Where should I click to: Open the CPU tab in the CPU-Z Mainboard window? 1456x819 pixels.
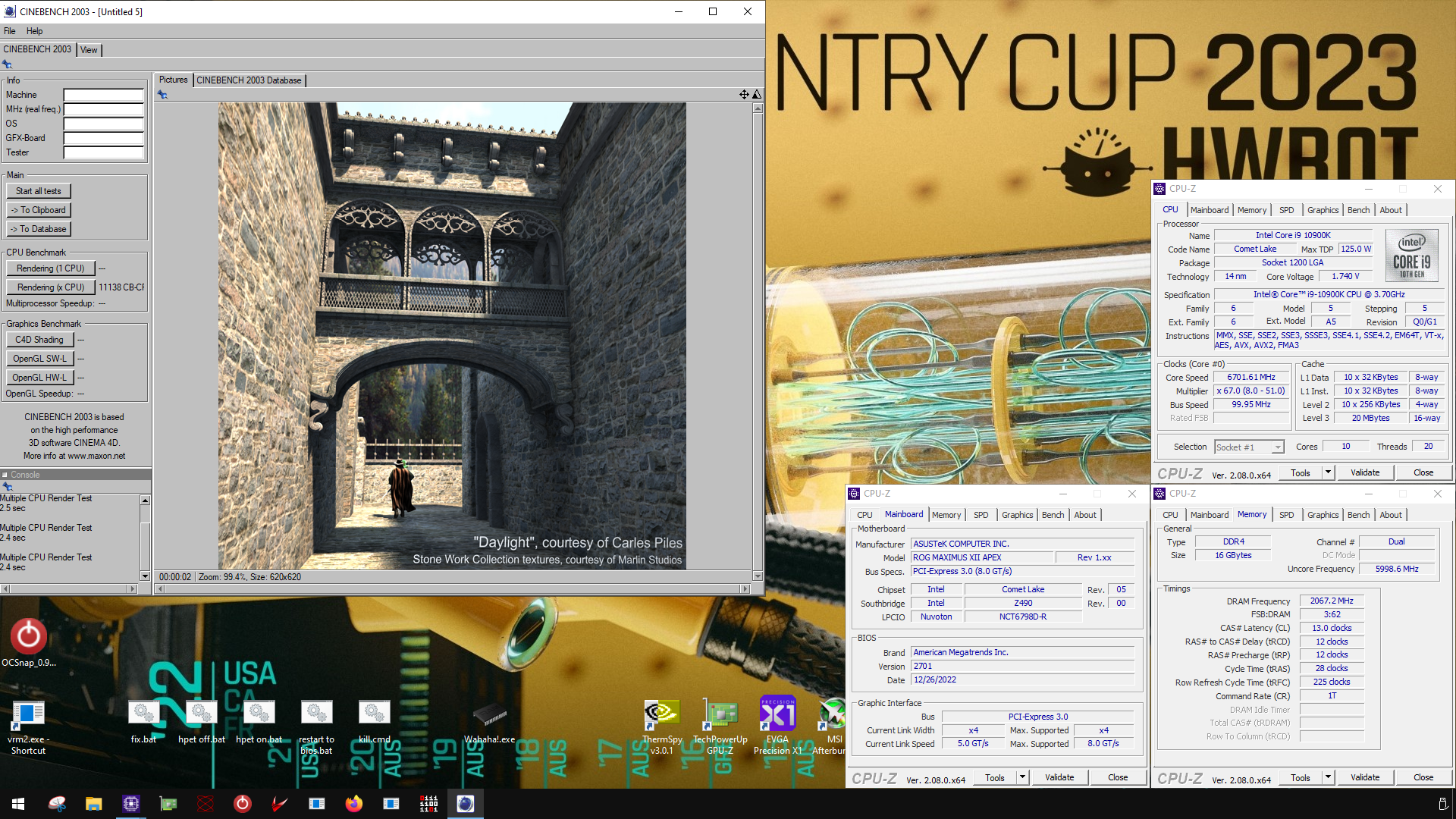pos(864,515)
